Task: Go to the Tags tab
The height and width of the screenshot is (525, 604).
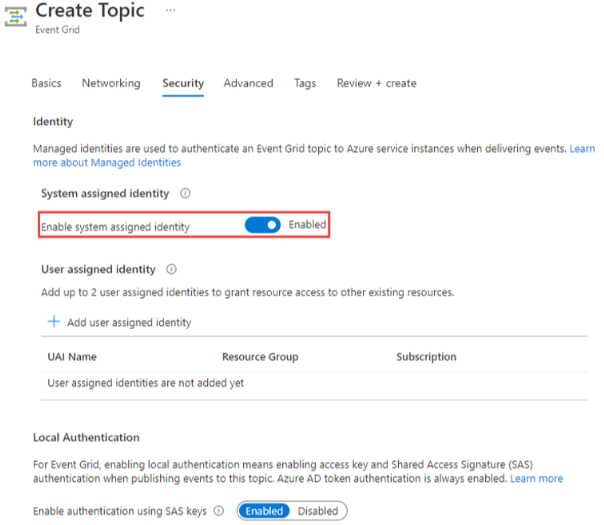Action: (x=305, y=83)
